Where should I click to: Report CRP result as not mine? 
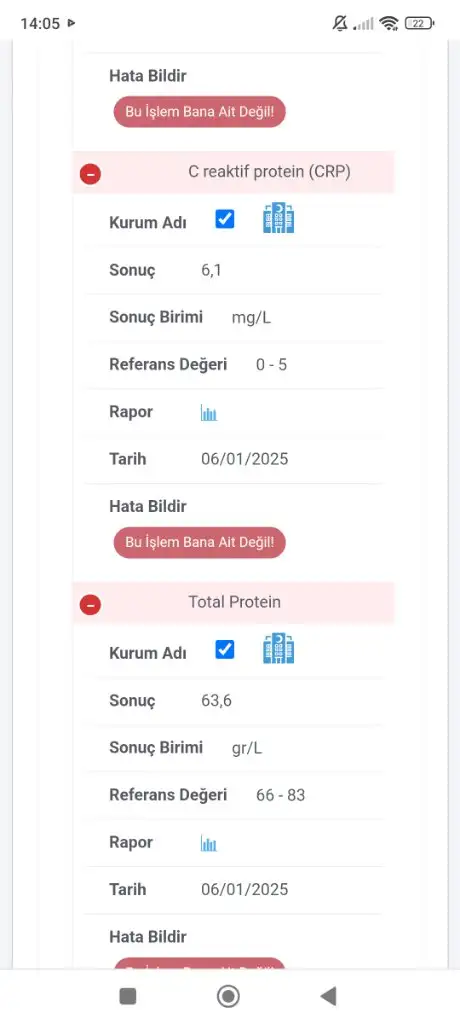pos(199,542)
